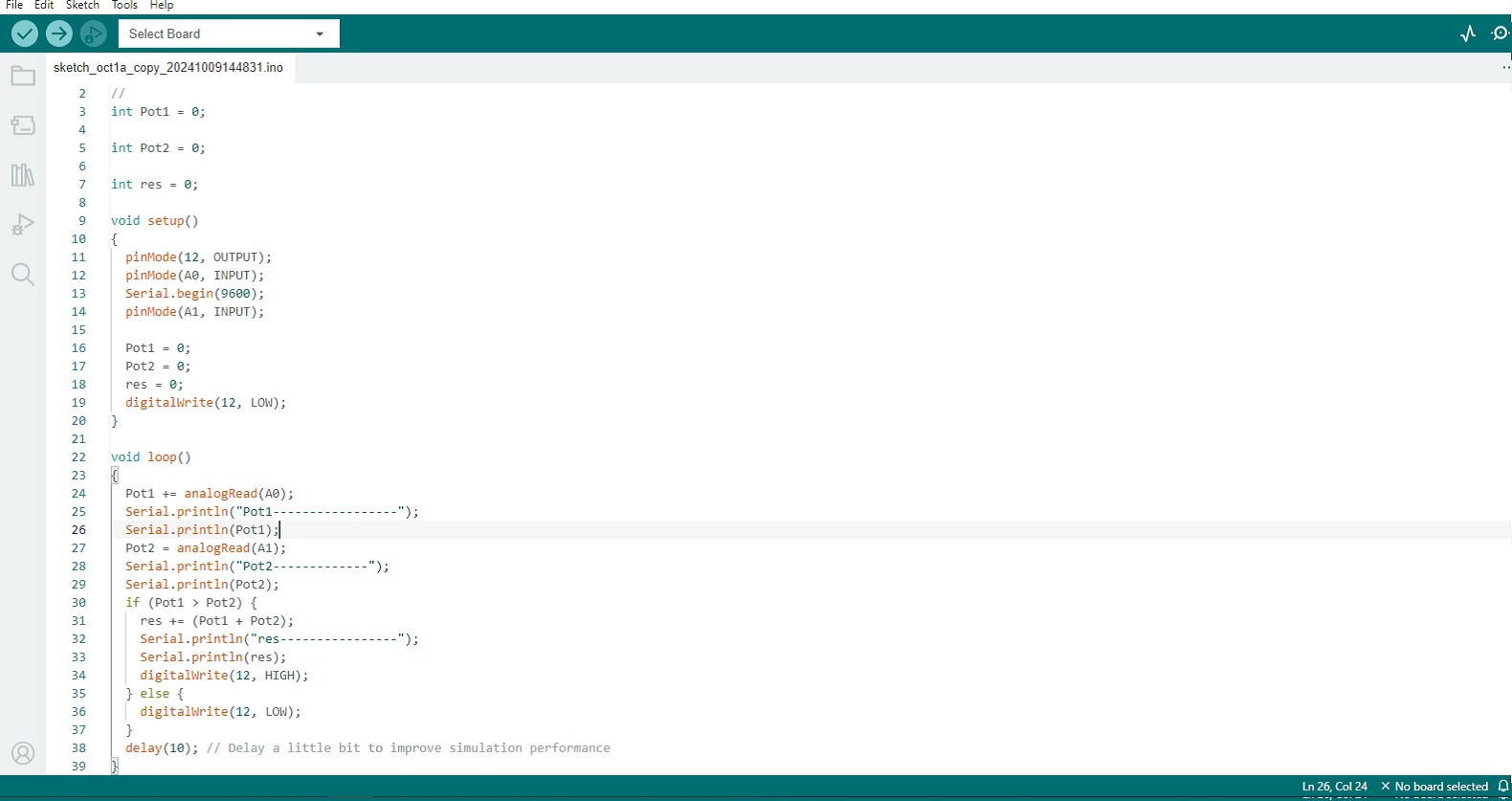Show notifications via bell icon
The height and width of the screenshot is (801, 1512).
tap(1503, 787)
